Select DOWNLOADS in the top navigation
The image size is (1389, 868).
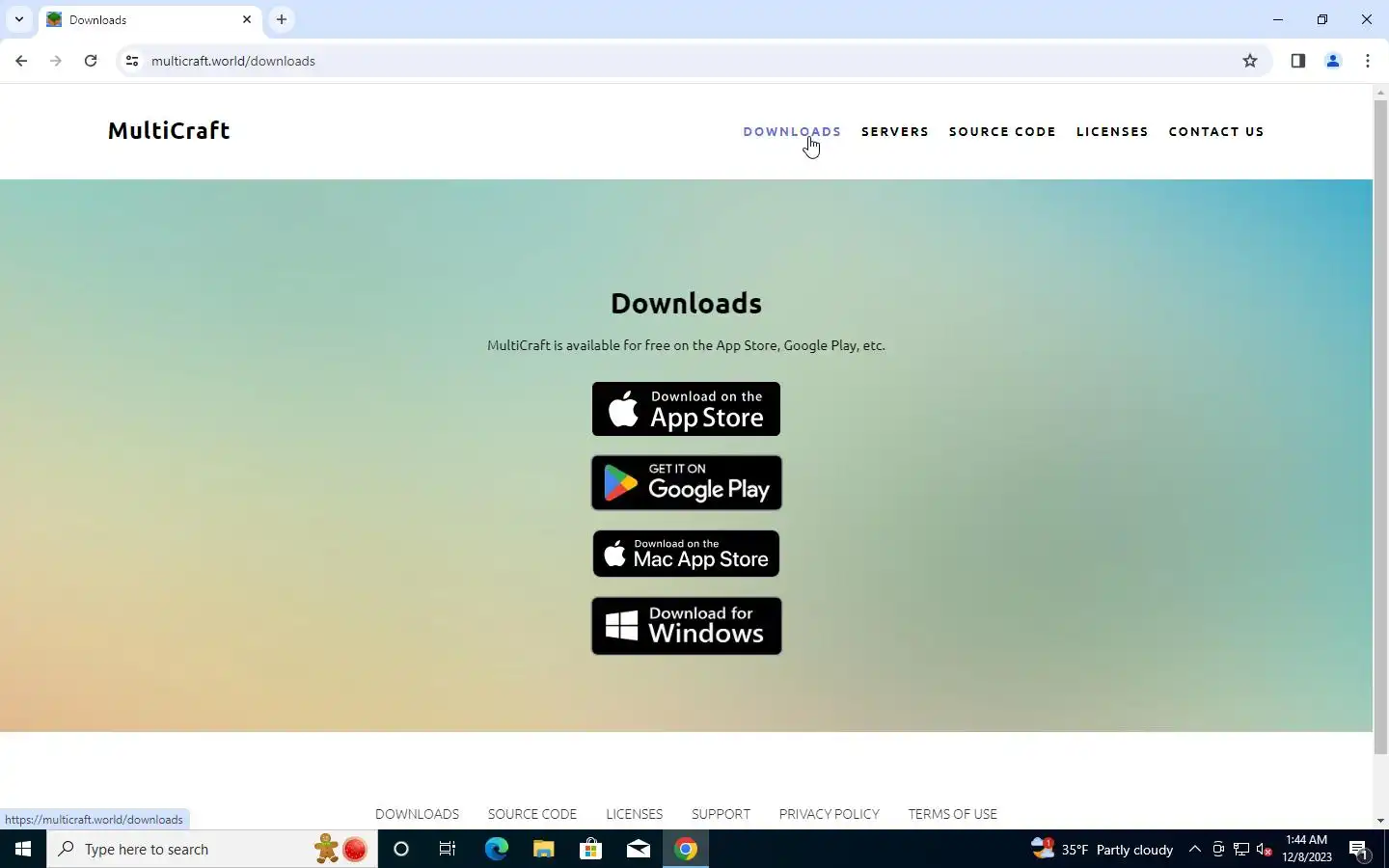click(792, 131)
